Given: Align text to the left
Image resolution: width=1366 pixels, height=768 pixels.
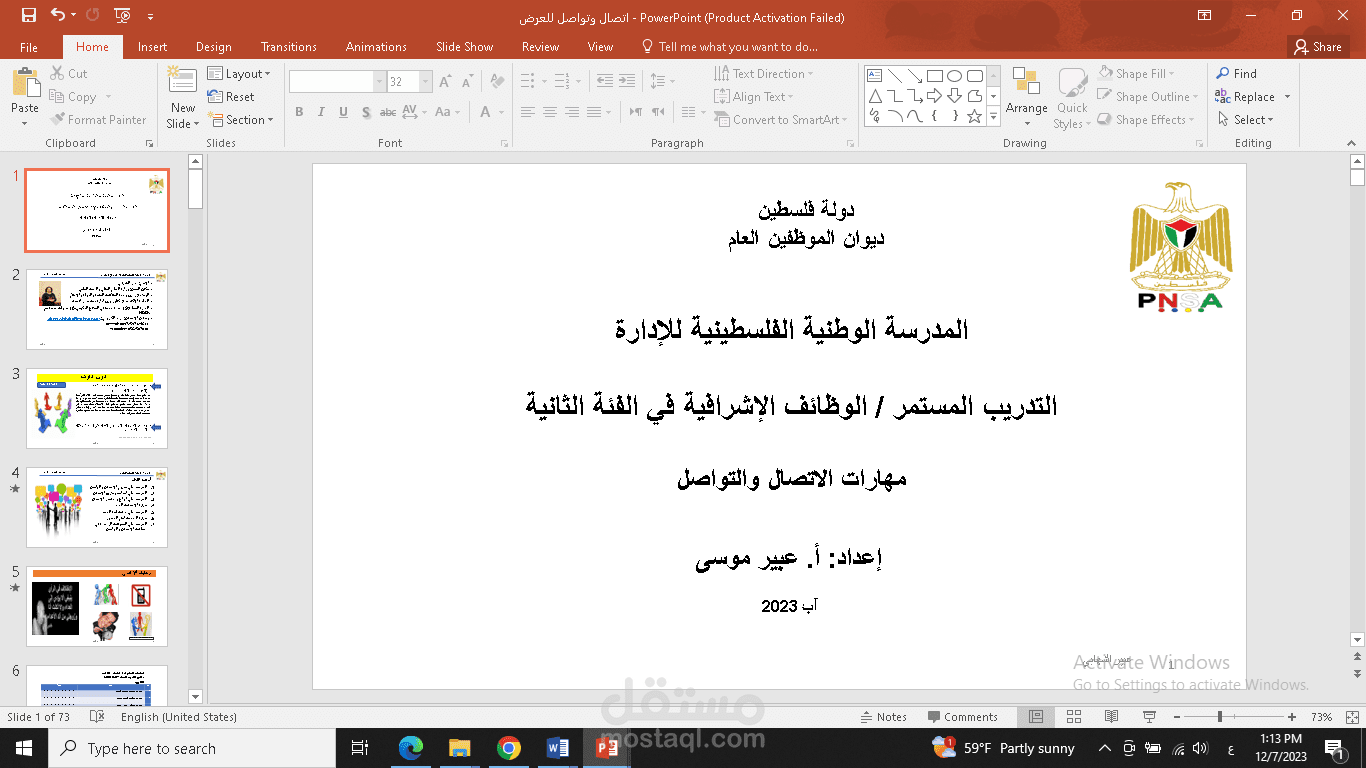Looking at the screenshot, I should coord(528,112).
